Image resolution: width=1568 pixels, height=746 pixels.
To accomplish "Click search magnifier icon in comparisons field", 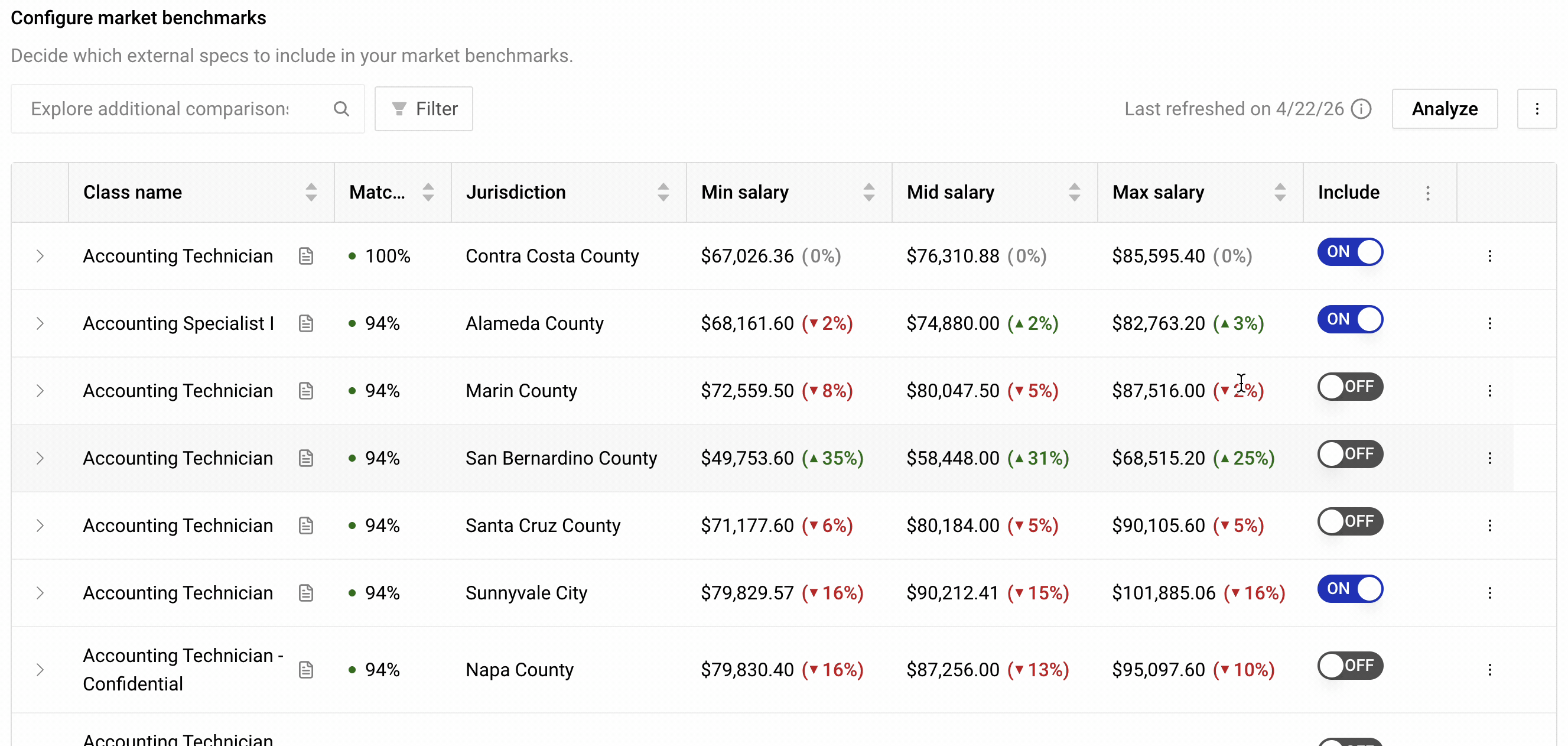I will point(341,109).
